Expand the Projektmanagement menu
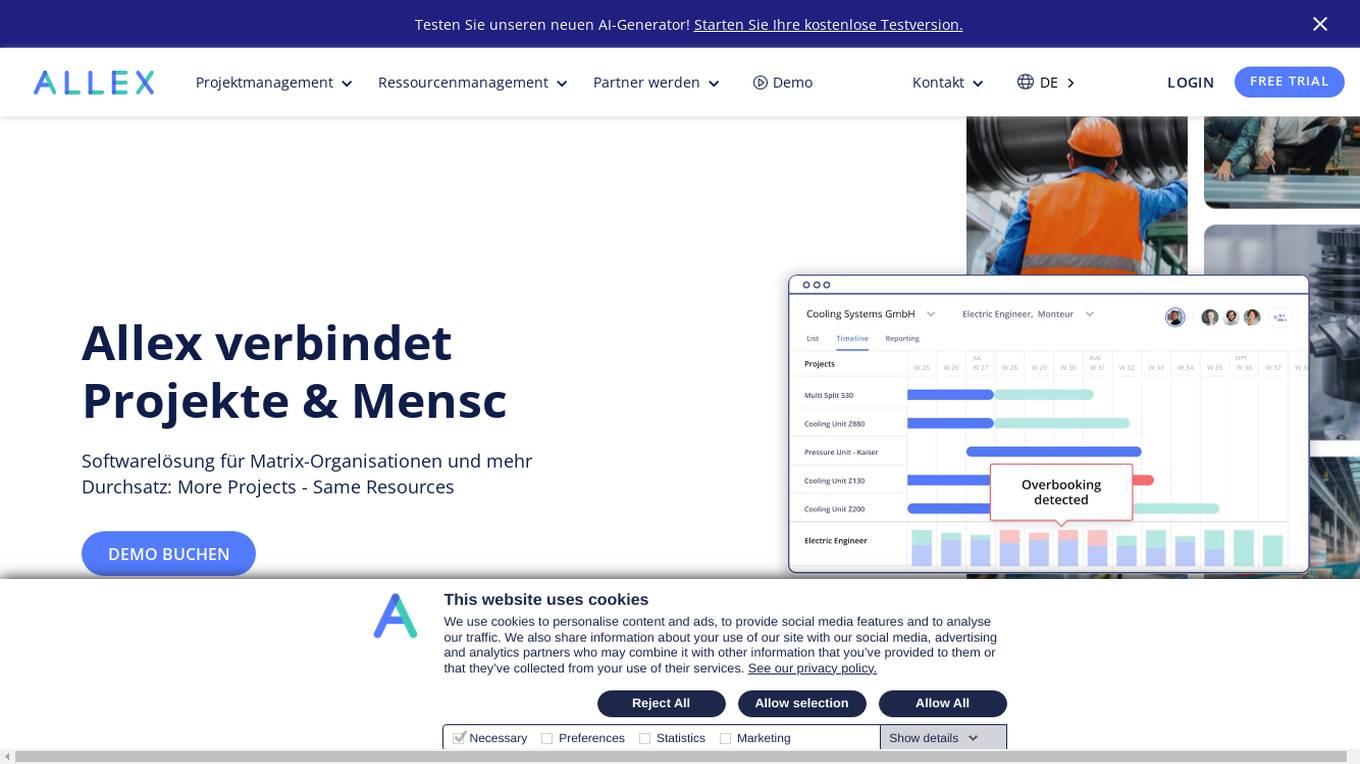Screen dimensions: 1360x764 274,83
